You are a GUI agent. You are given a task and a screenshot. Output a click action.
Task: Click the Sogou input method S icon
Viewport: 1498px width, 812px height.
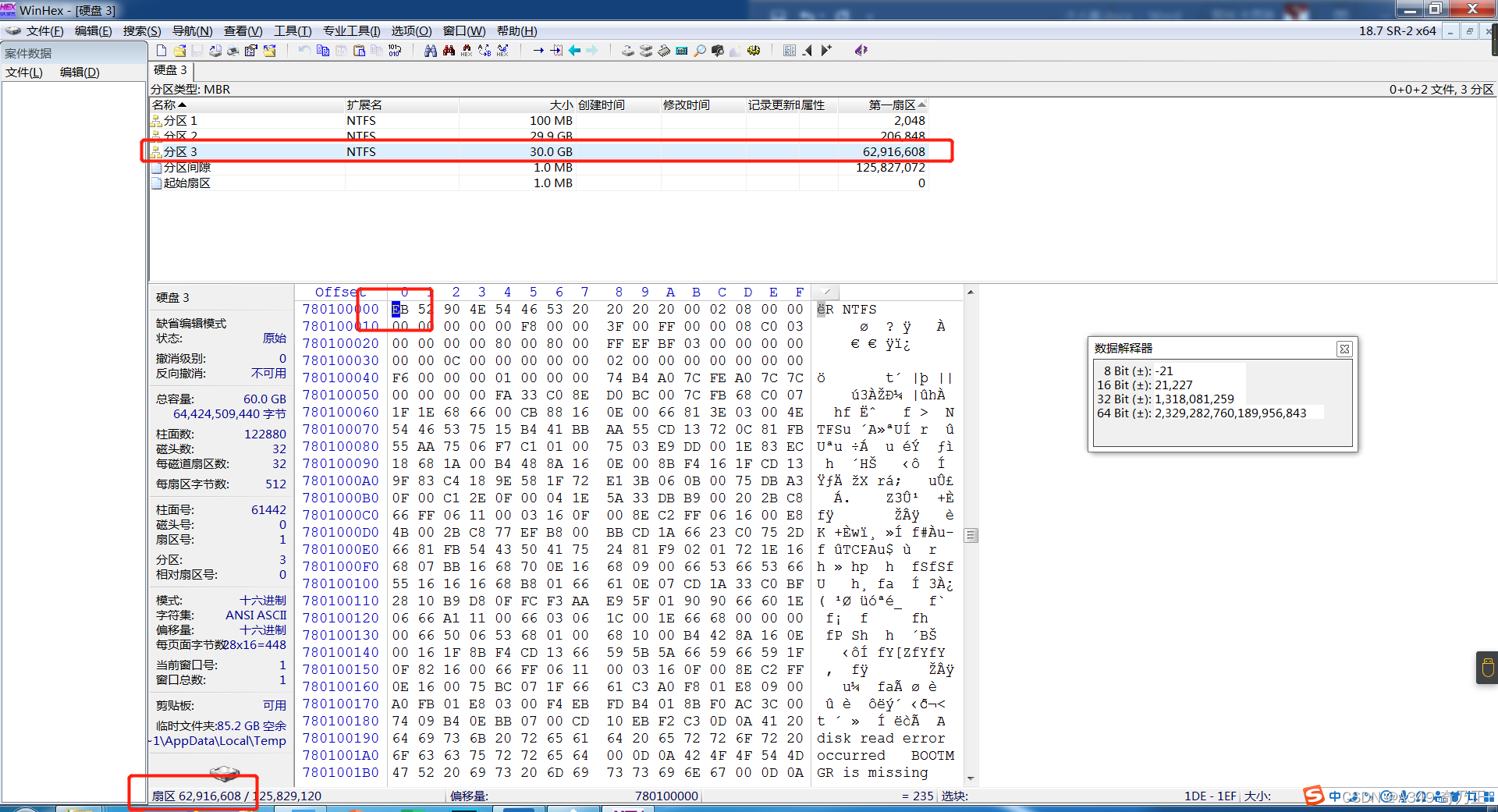point(1314,796)
